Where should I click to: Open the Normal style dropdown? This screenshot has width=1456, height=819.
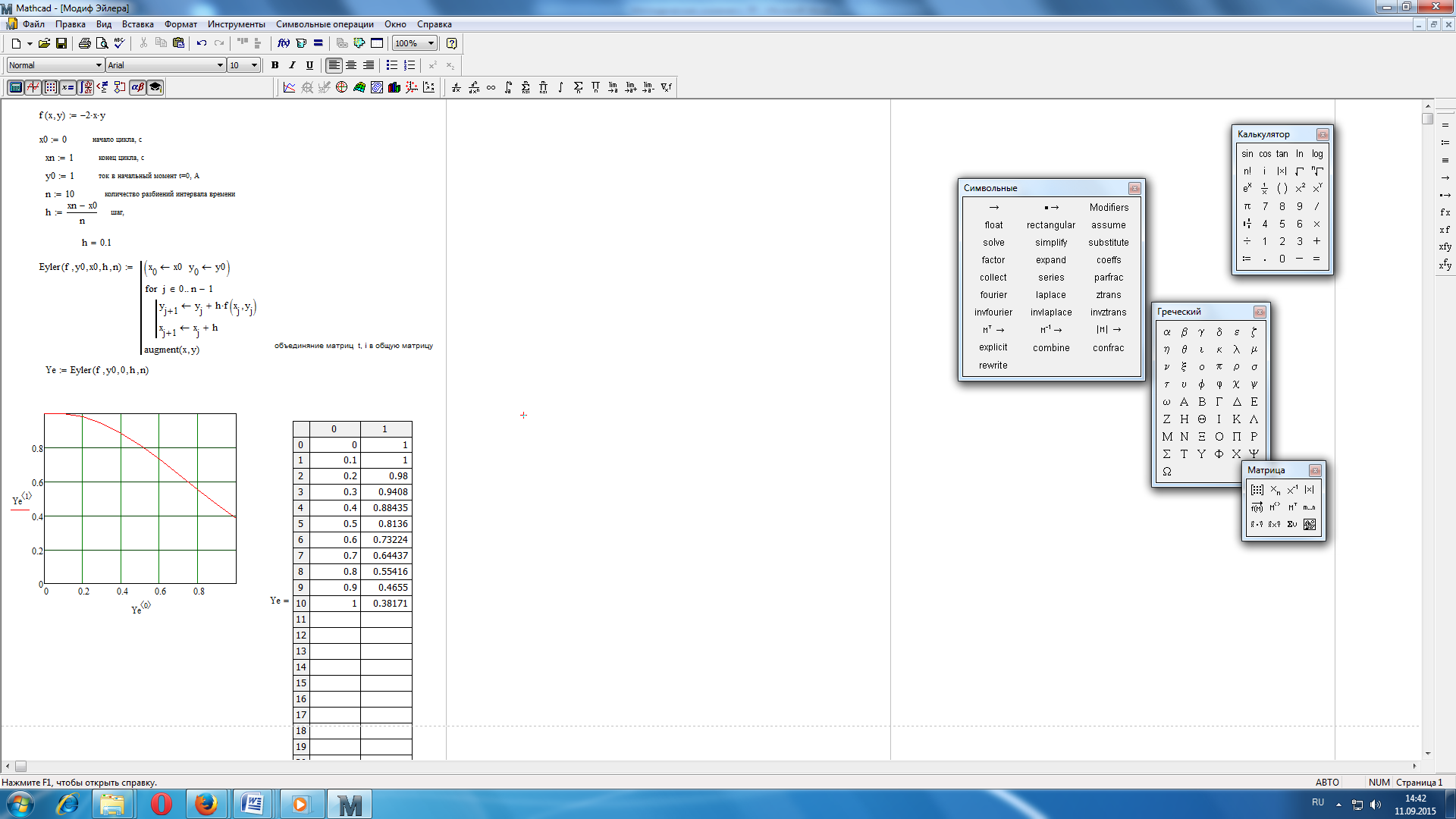tap(99, 65)
